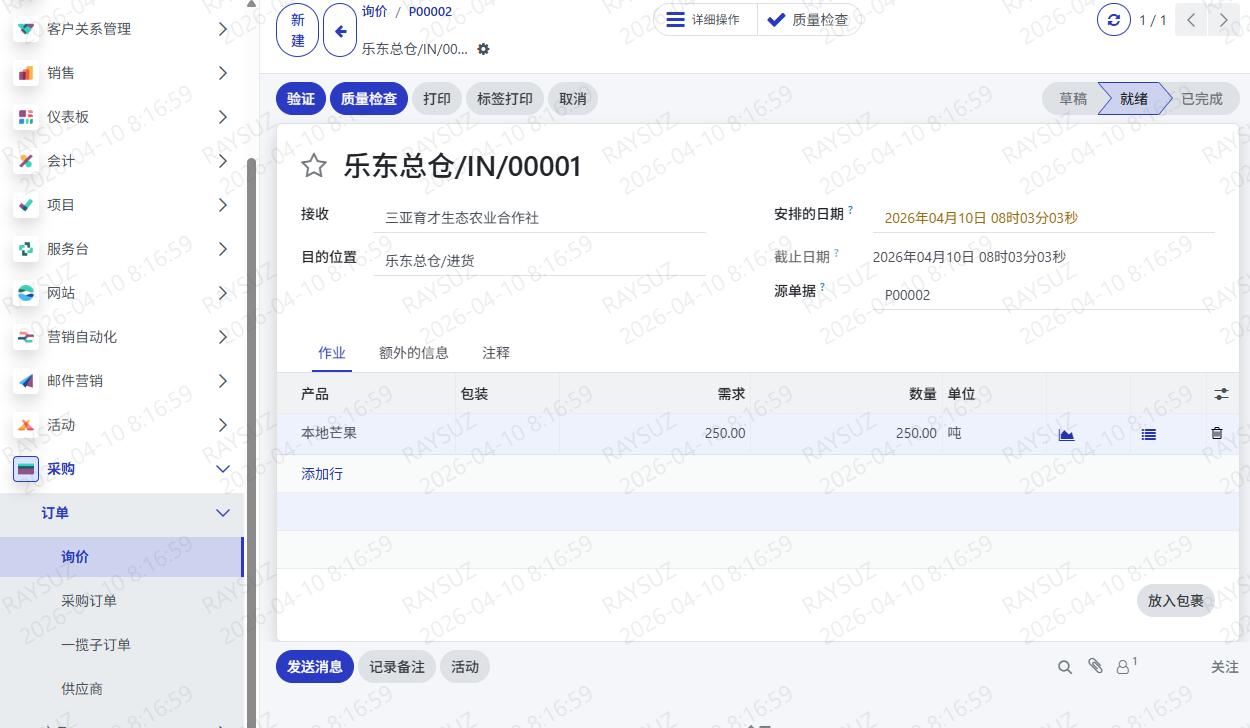Viewport: 1250px width, 728px height.
Task: Star 乐东总仓/IN/00001 as favorite
Action: [x=314, y=166]
